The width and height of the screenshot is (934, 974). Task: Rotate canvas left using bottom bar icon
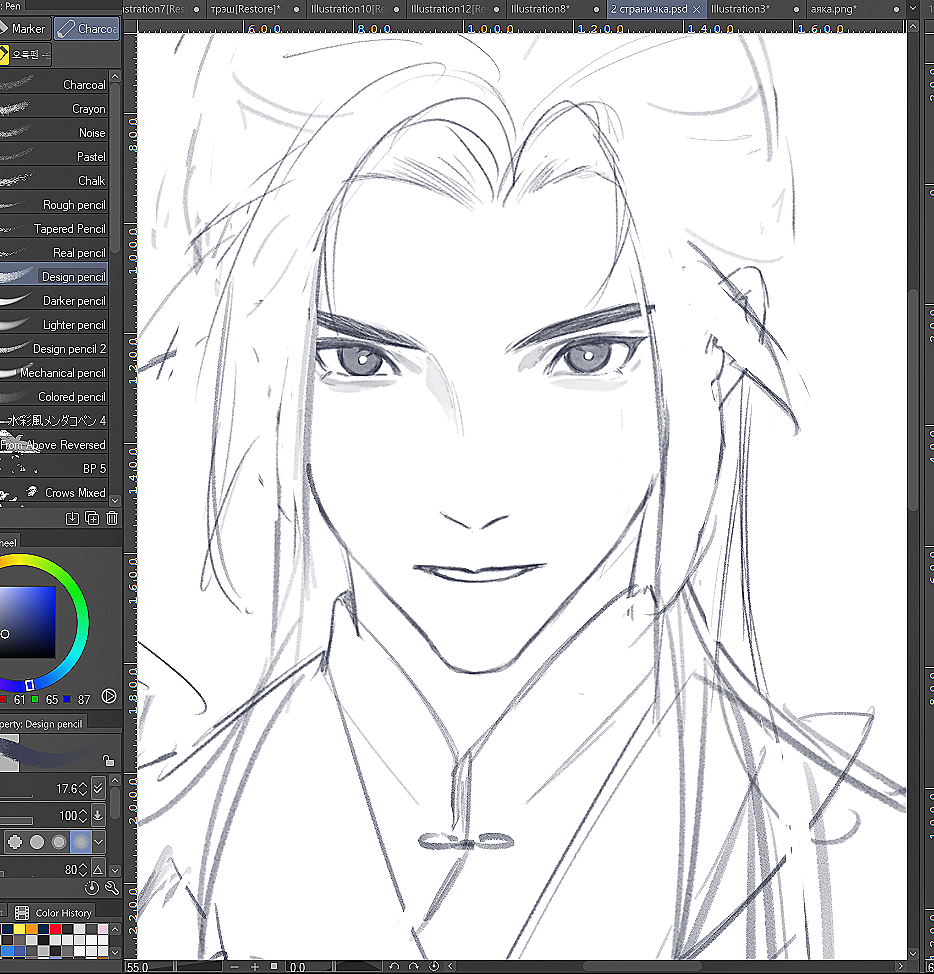pos(396,967)
